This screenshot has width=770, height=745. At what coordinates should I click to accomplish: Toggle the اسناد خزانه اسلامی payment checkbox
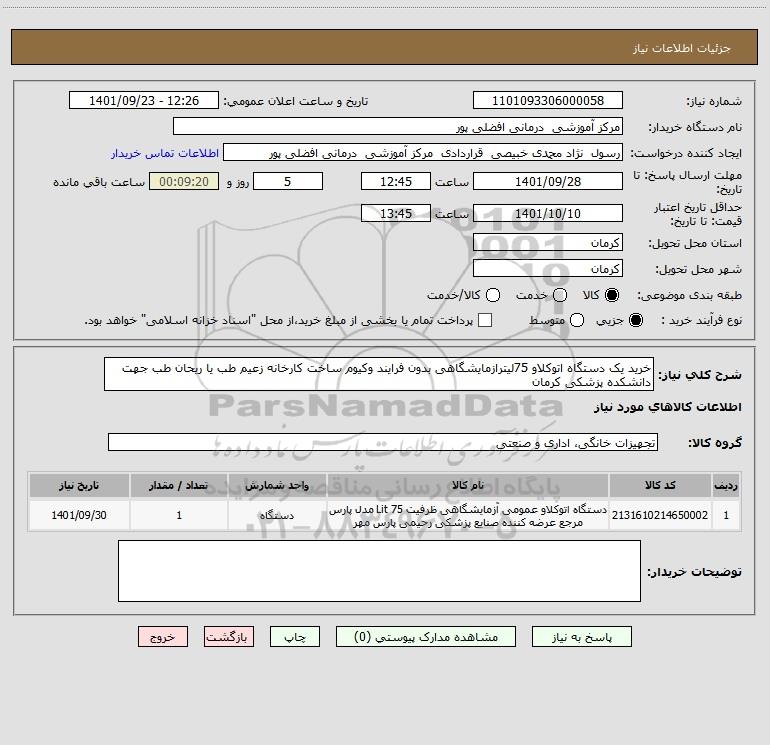click(485, 320)
